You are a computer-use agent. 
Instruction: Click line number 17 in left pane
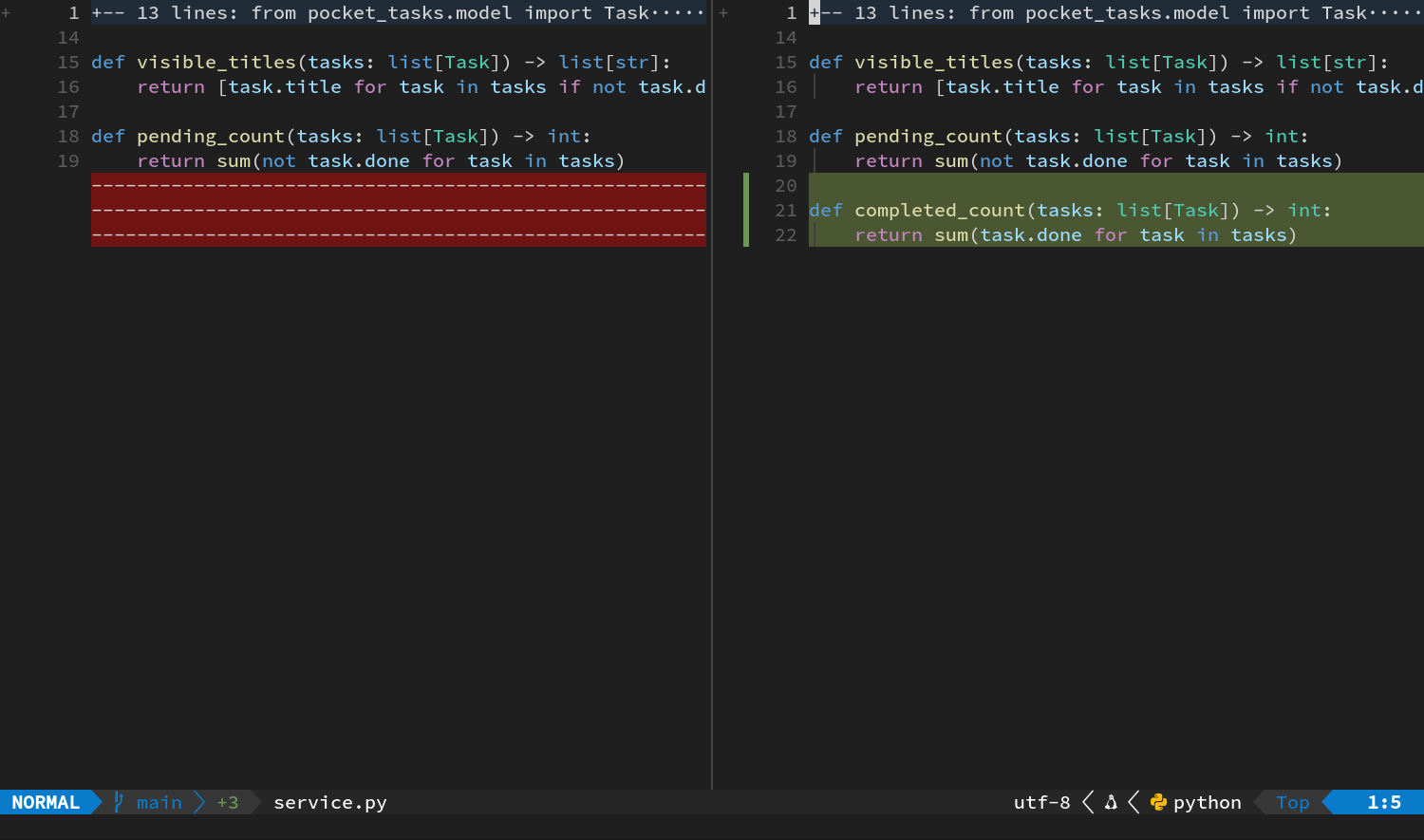(x=68, y=112)
